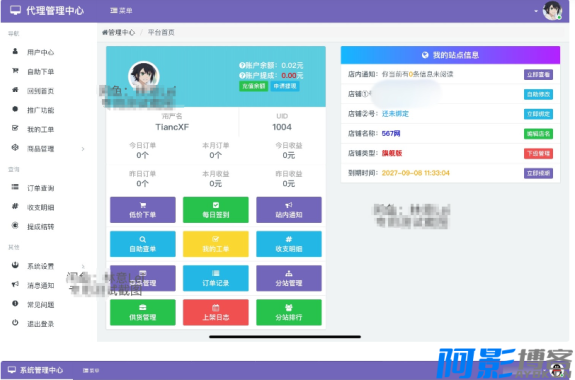Image resolution: width=575 pixels, height=380 pixels.
Task: Click the 旗舰版 store type text
Action: [x=392, y=153]
